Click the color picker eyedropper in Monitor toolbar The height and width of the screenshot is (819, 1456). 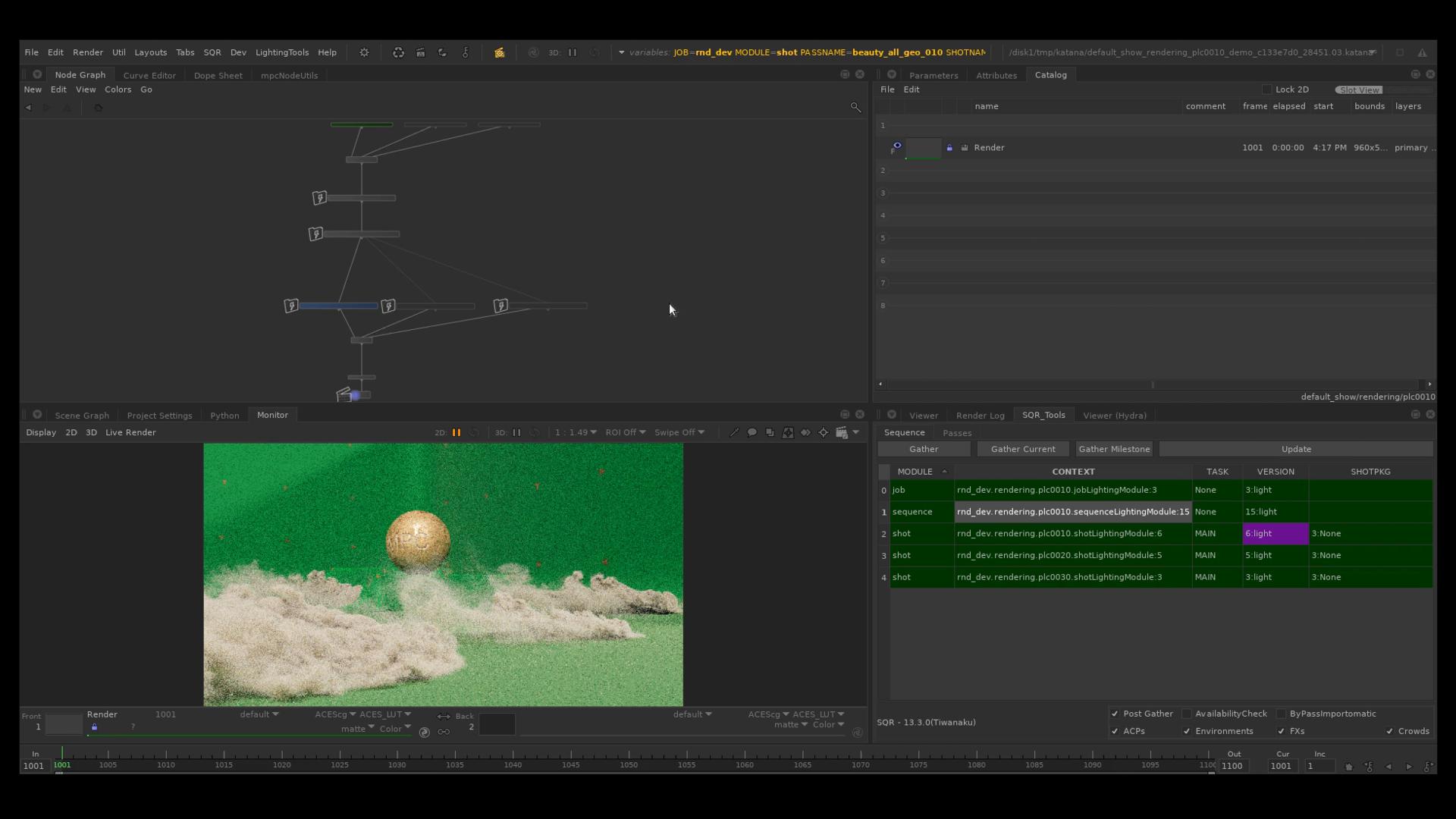click(733, 432)
